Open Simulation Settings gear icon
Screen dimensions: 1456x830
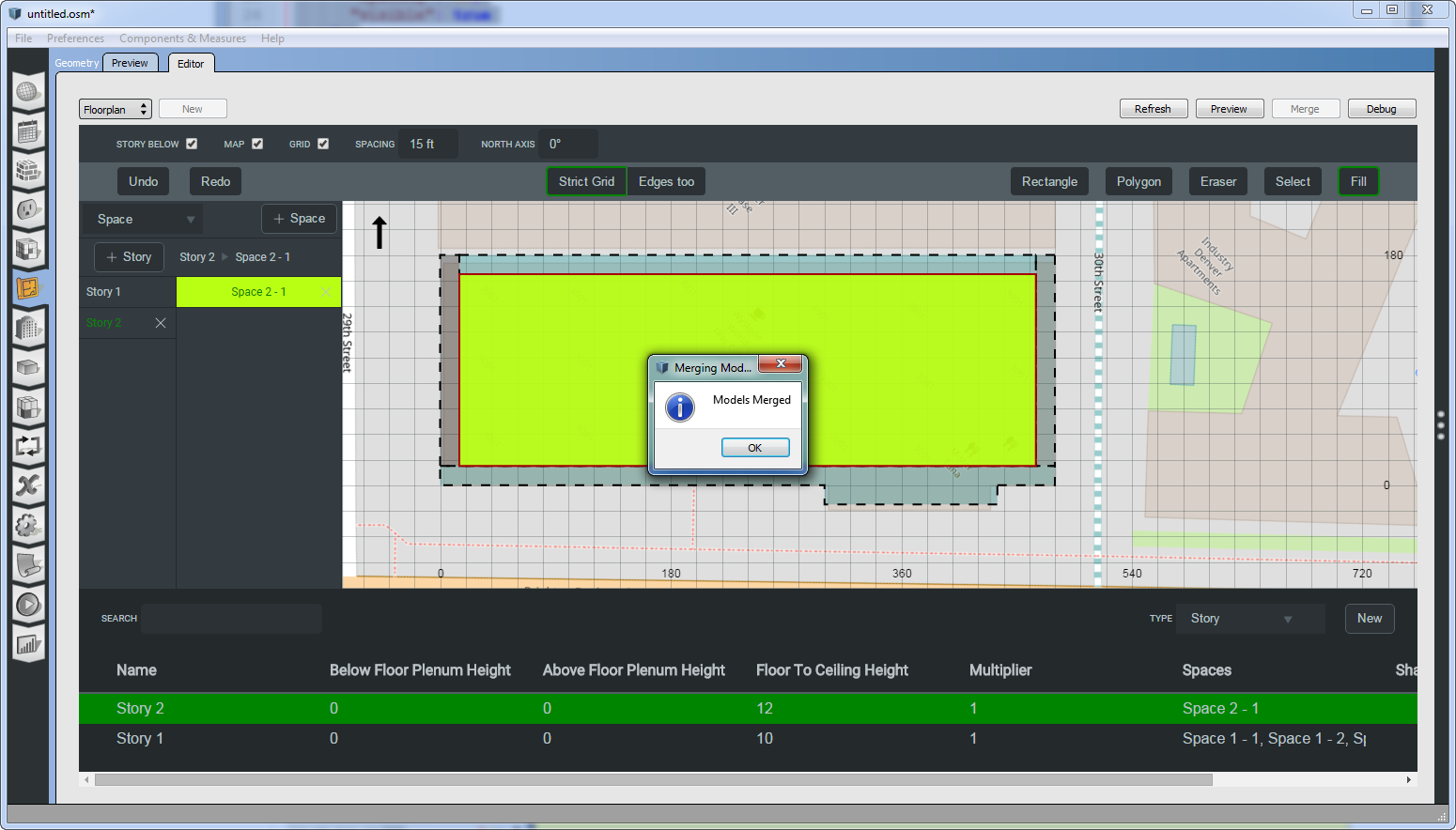point(27,525)
